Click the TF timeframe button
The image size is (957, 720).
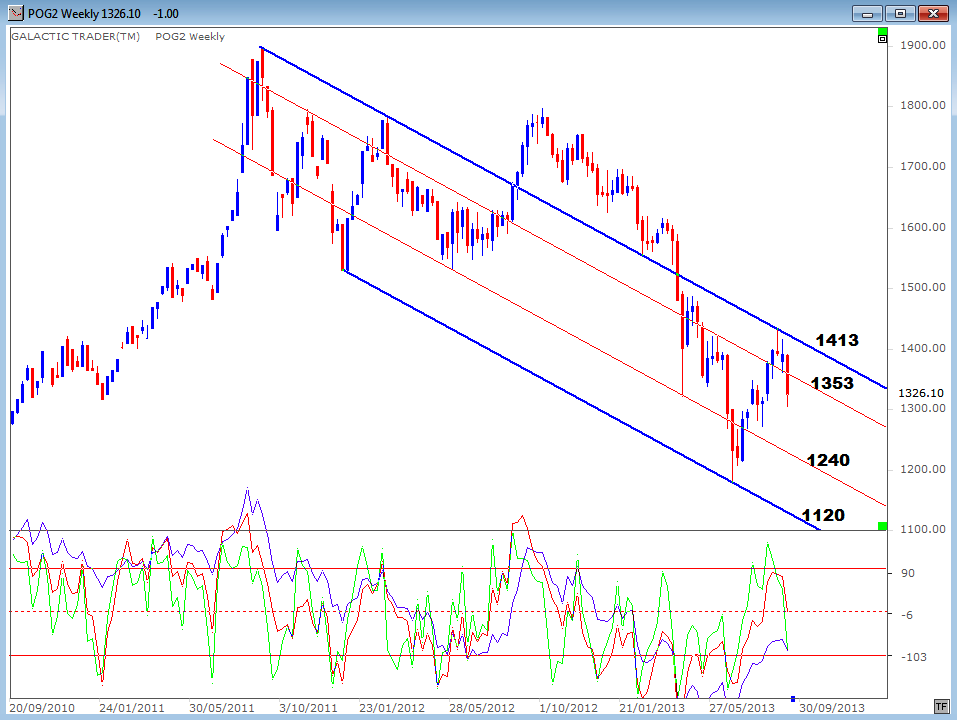pos(941,707)
